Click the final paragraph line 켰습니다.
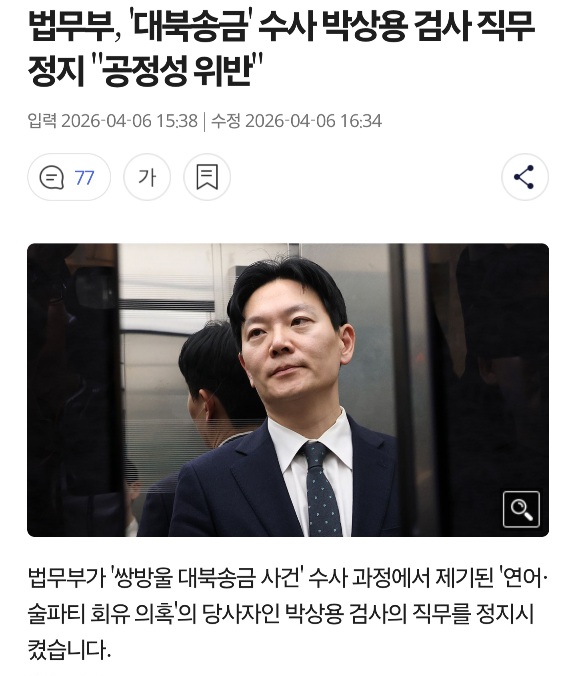This screenshot has height=676, width=576. click(69, 649)
